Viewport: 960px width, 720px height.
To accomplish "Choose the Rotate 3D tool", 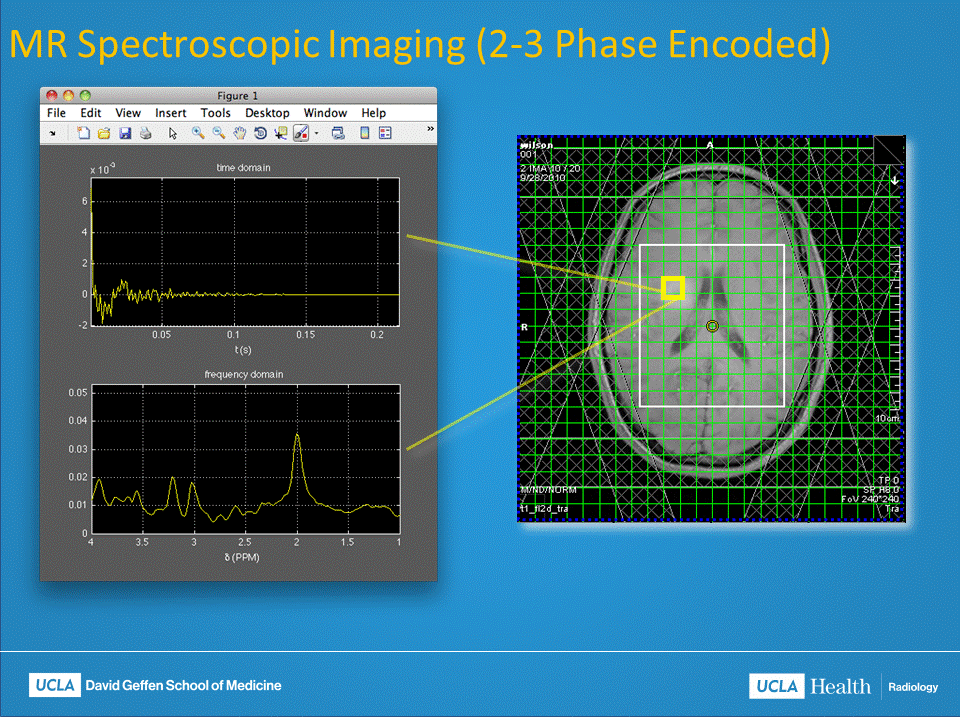I will pyautogui.click(x=260, y=133).
